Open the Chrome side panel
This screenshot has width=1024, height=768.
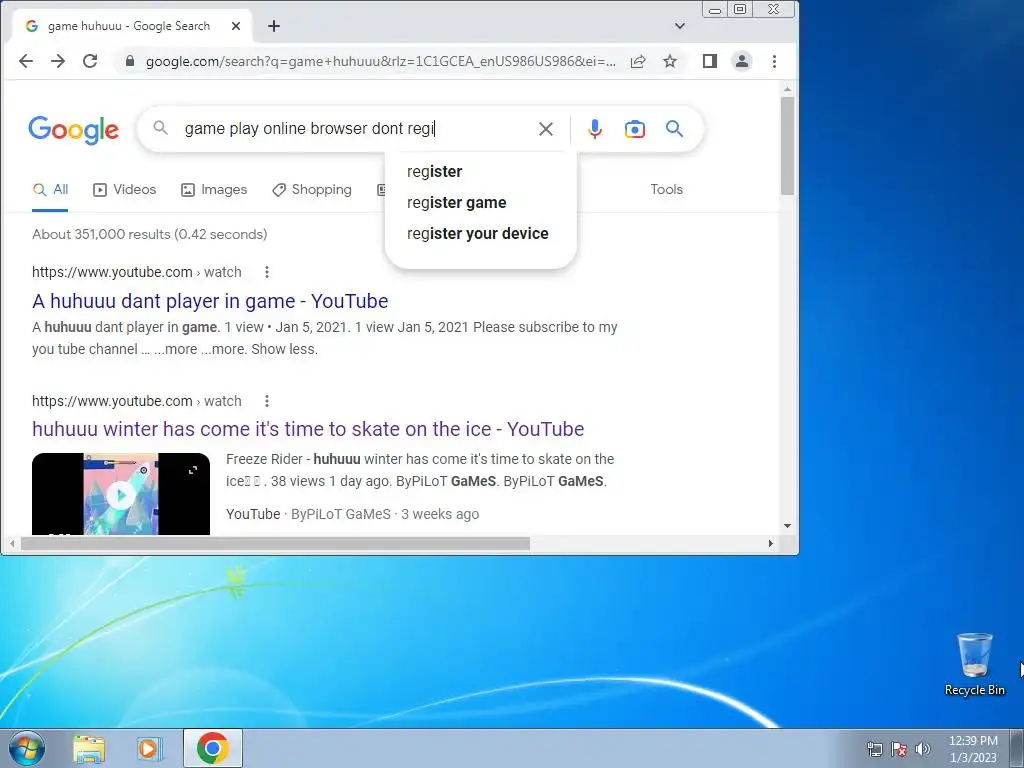pos(710,61)
